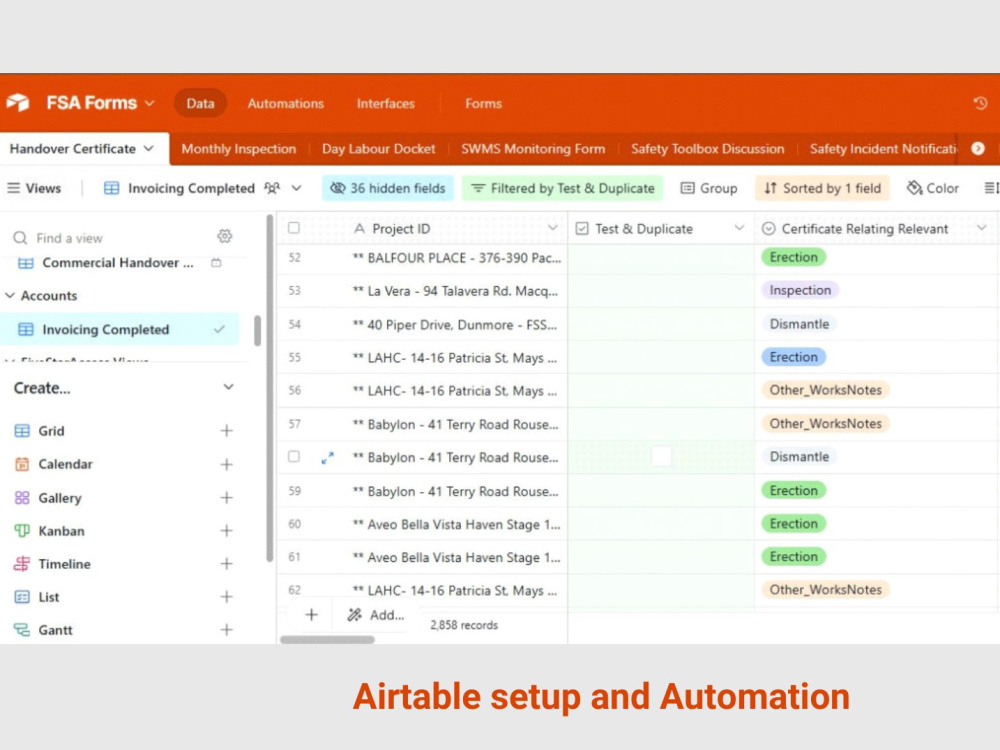The height and width of the screenshot is (750, 1000).
Task: Toggle the Views sidebar button
Action: pos(34,188)
